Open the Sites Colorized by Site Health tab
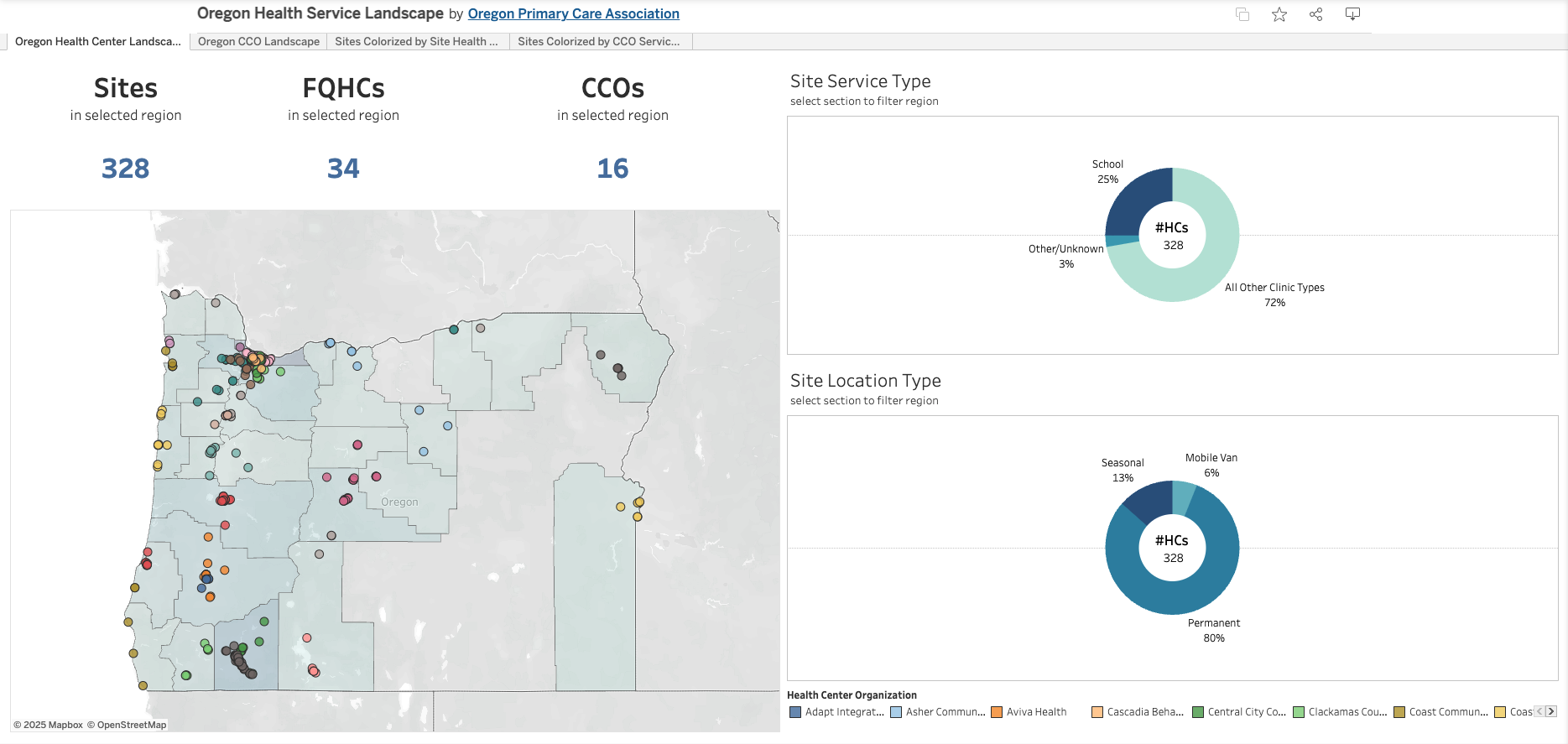 pyautogui.click(x=416, y=41)
